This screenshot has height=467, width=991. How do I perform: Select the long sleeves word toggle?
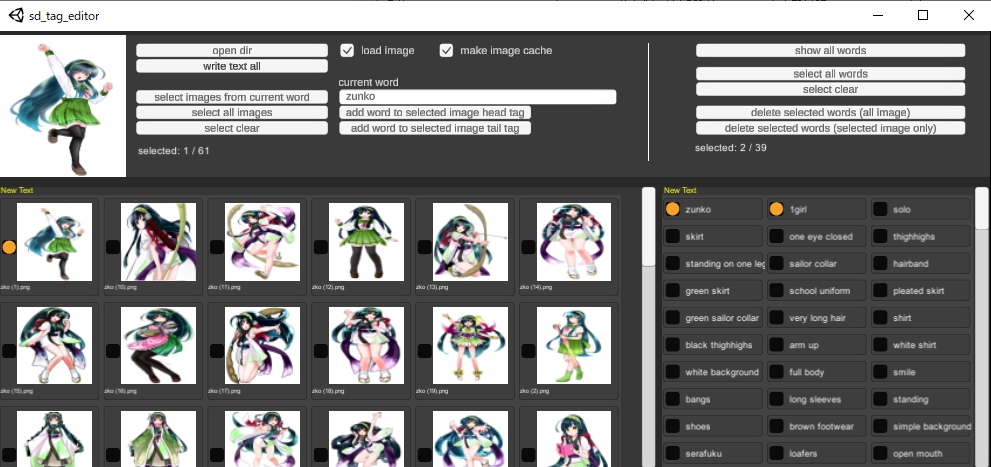[x=777, y=399]
